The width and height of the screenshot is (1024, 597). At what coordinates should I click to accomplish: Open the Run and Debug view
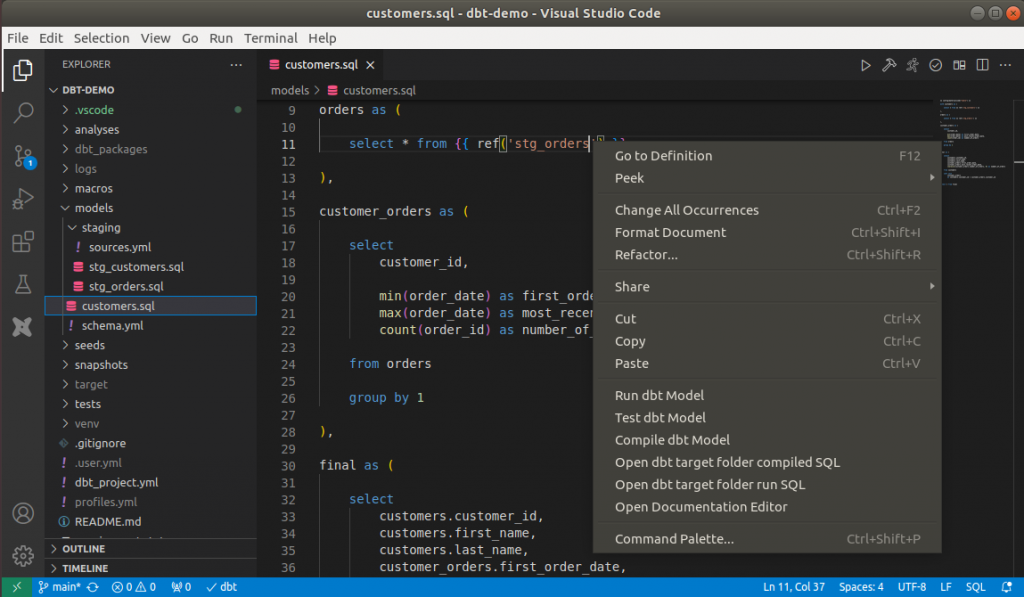click(x=22, y=199)
